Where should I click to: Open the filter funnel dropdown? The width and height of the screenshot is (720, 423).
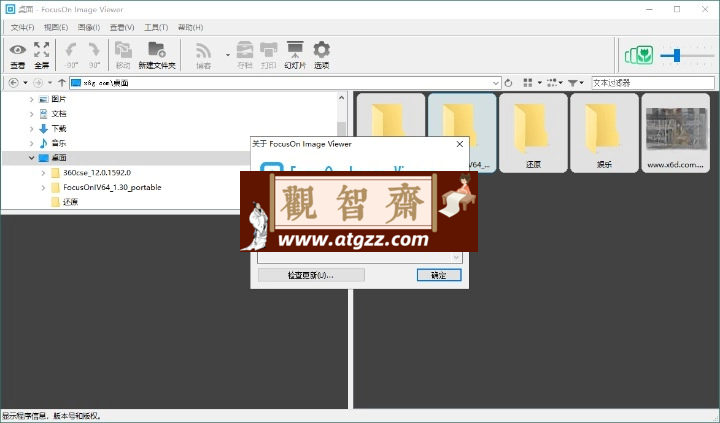click(x=576, y=83)
